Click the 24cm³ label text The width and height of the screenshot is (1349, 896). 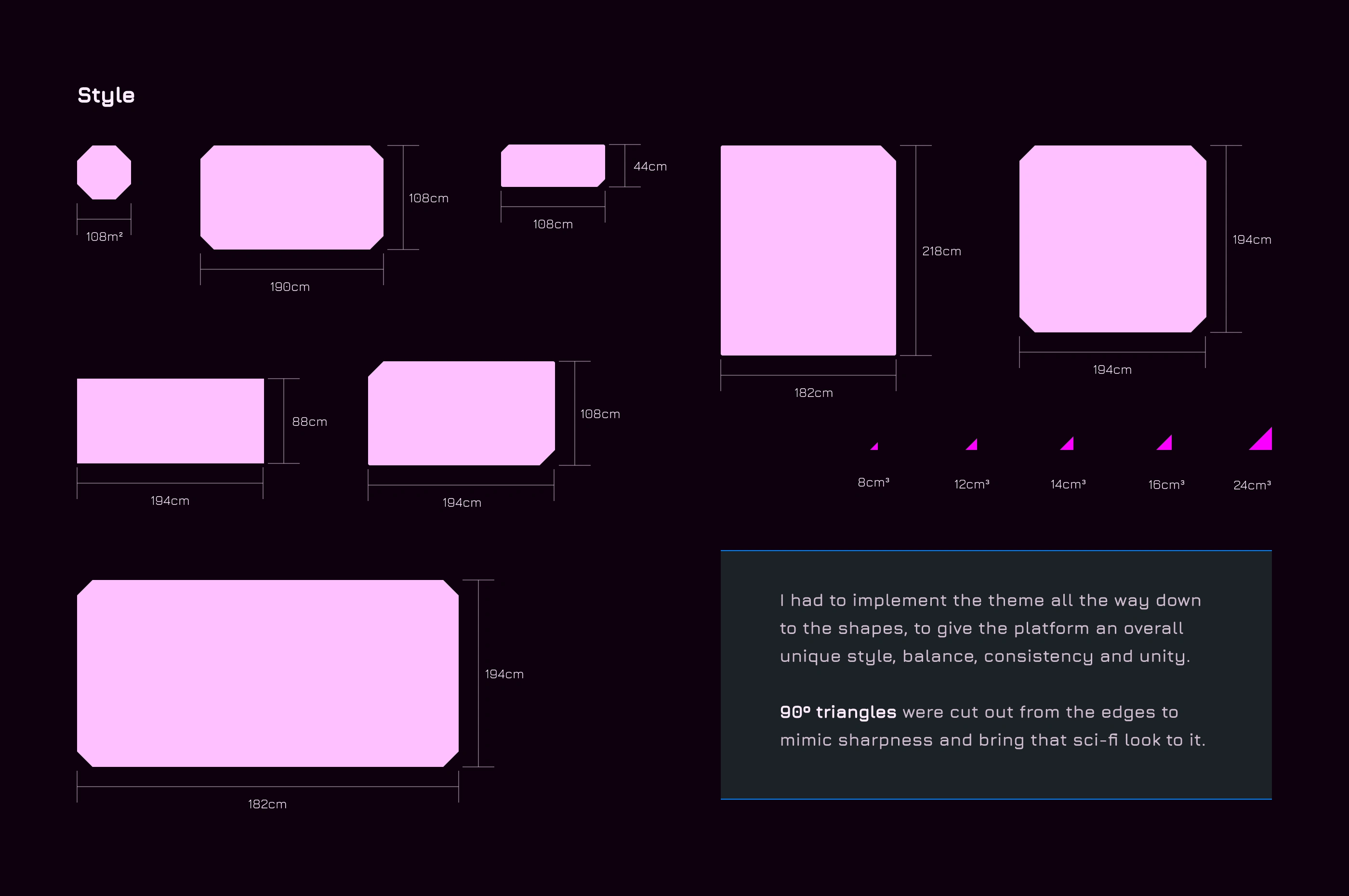coord(1252,485)
